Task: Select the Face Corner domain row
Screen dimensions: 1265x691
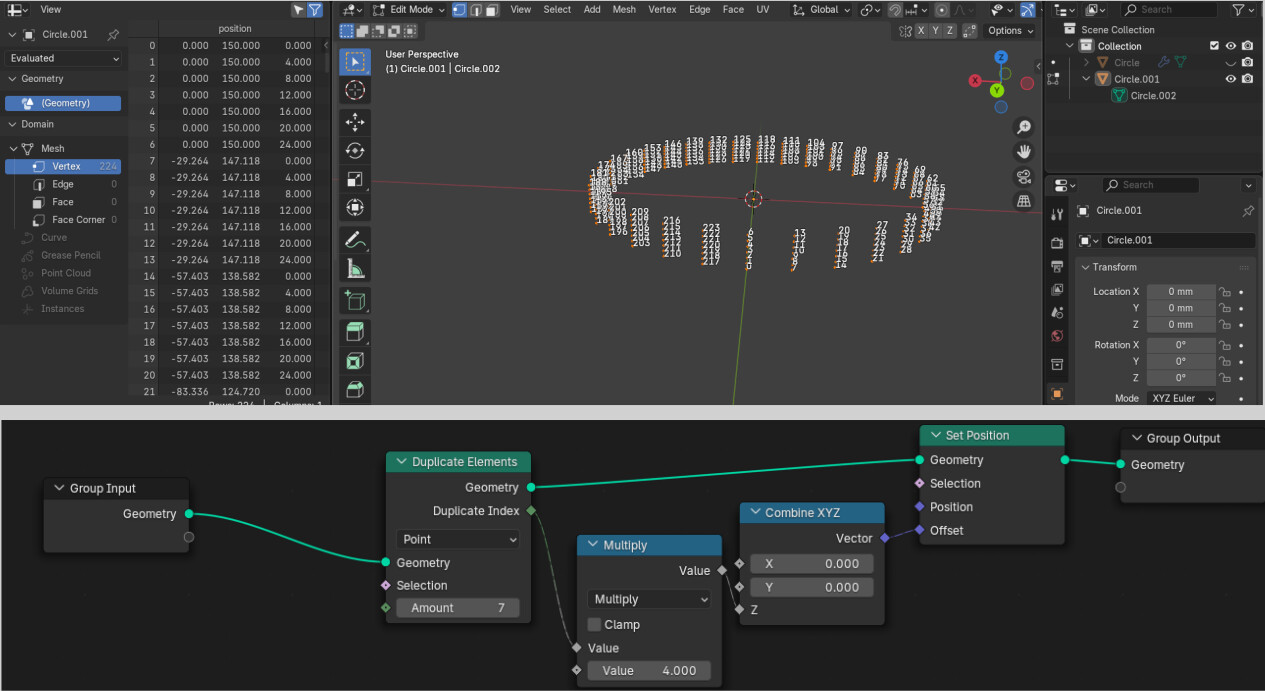Action: click(x=63, y=220)
